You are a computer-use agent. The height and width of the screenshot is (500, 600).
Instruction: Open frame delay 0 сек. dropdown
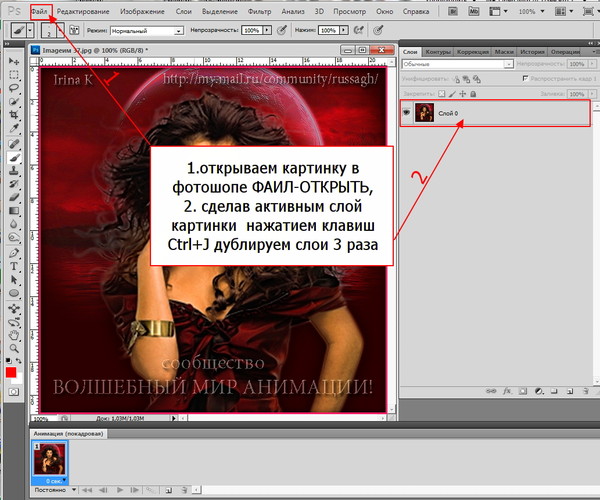click(x=55, y=481)
